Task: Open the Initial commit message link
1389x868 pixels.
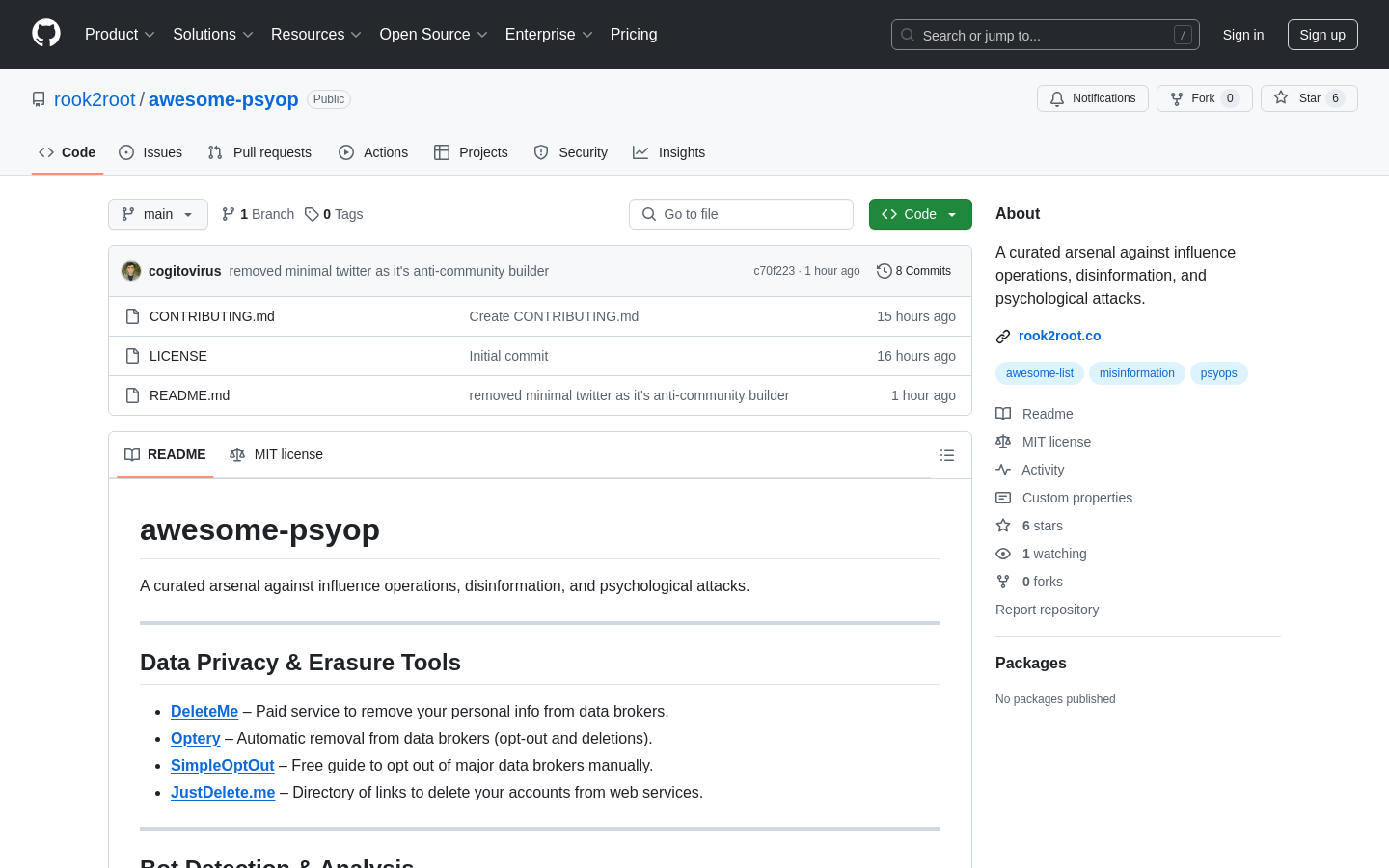Action: tap(508, 356)
